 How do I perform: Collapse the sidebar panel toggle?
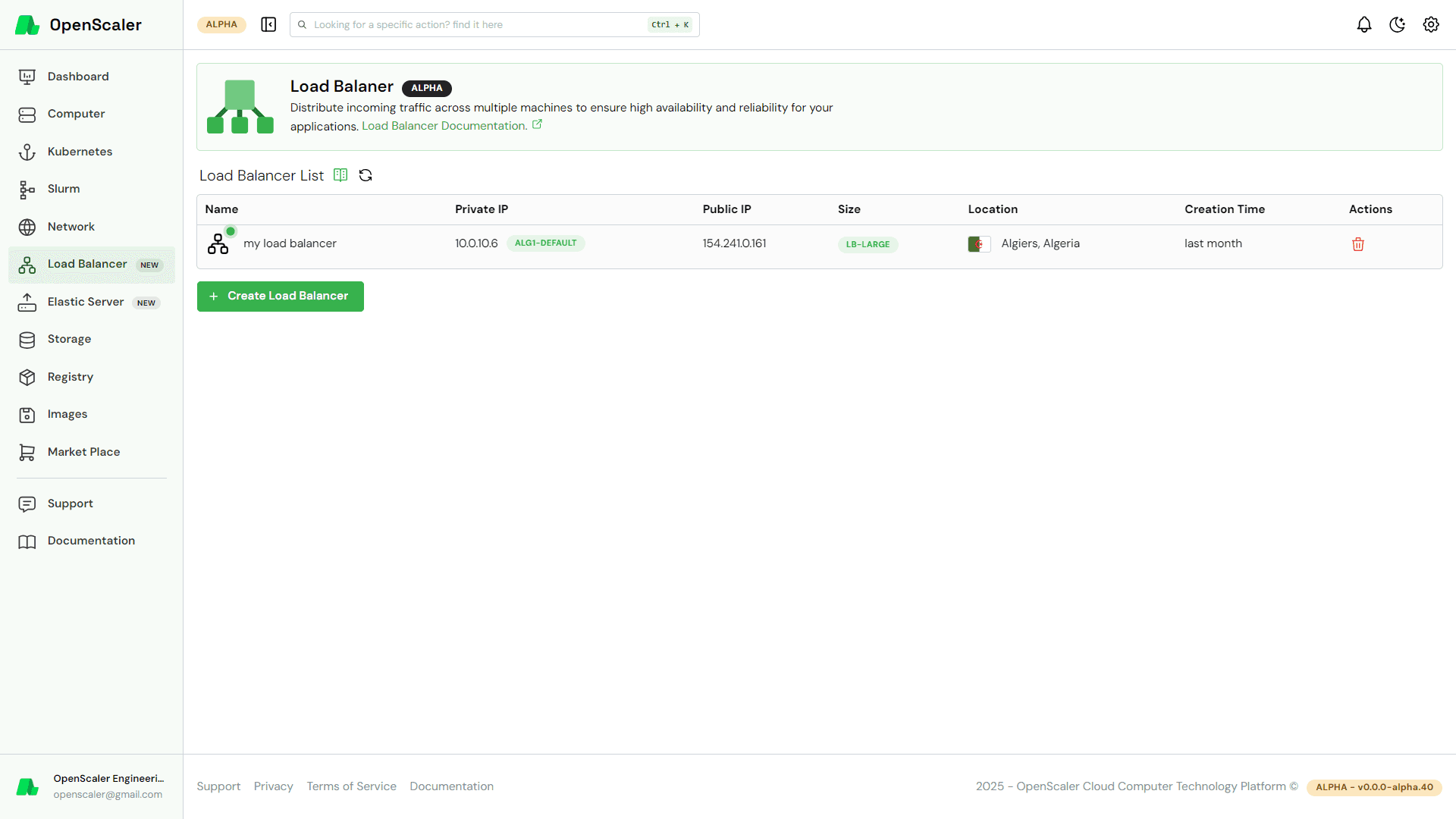tap(268, 25)
